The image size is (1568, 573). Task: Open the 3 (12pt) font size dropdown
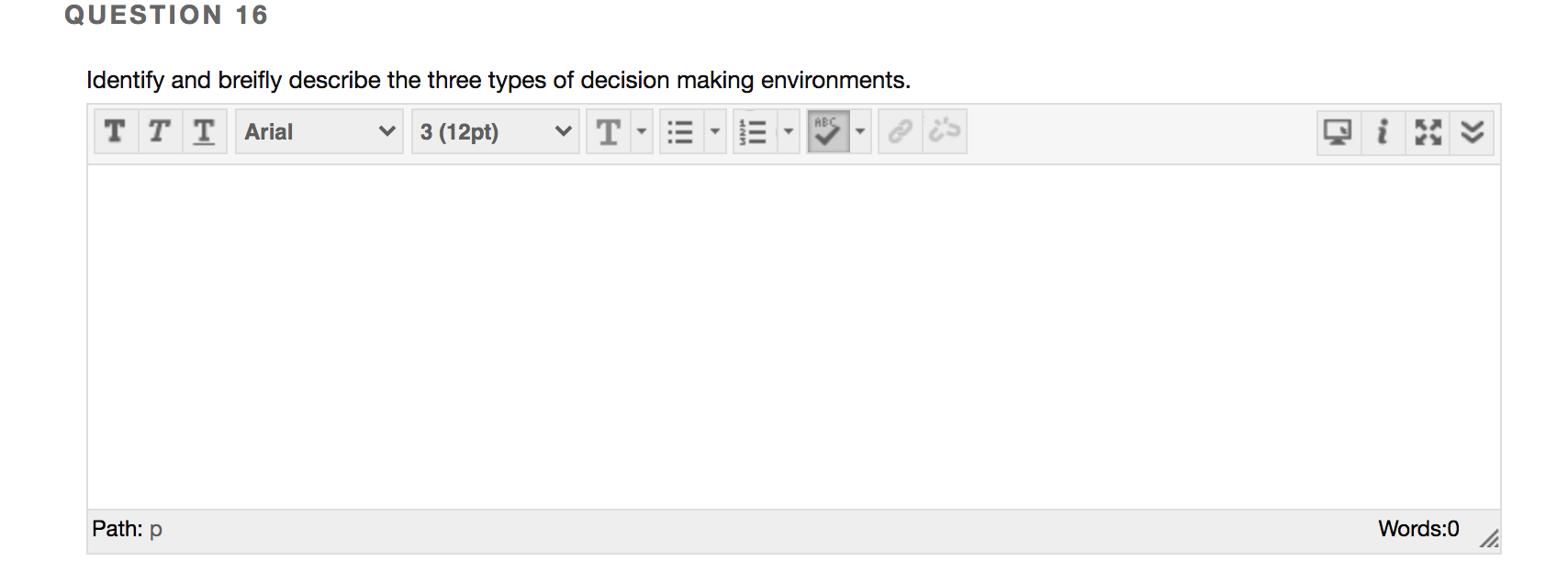[x=496, y=131]
